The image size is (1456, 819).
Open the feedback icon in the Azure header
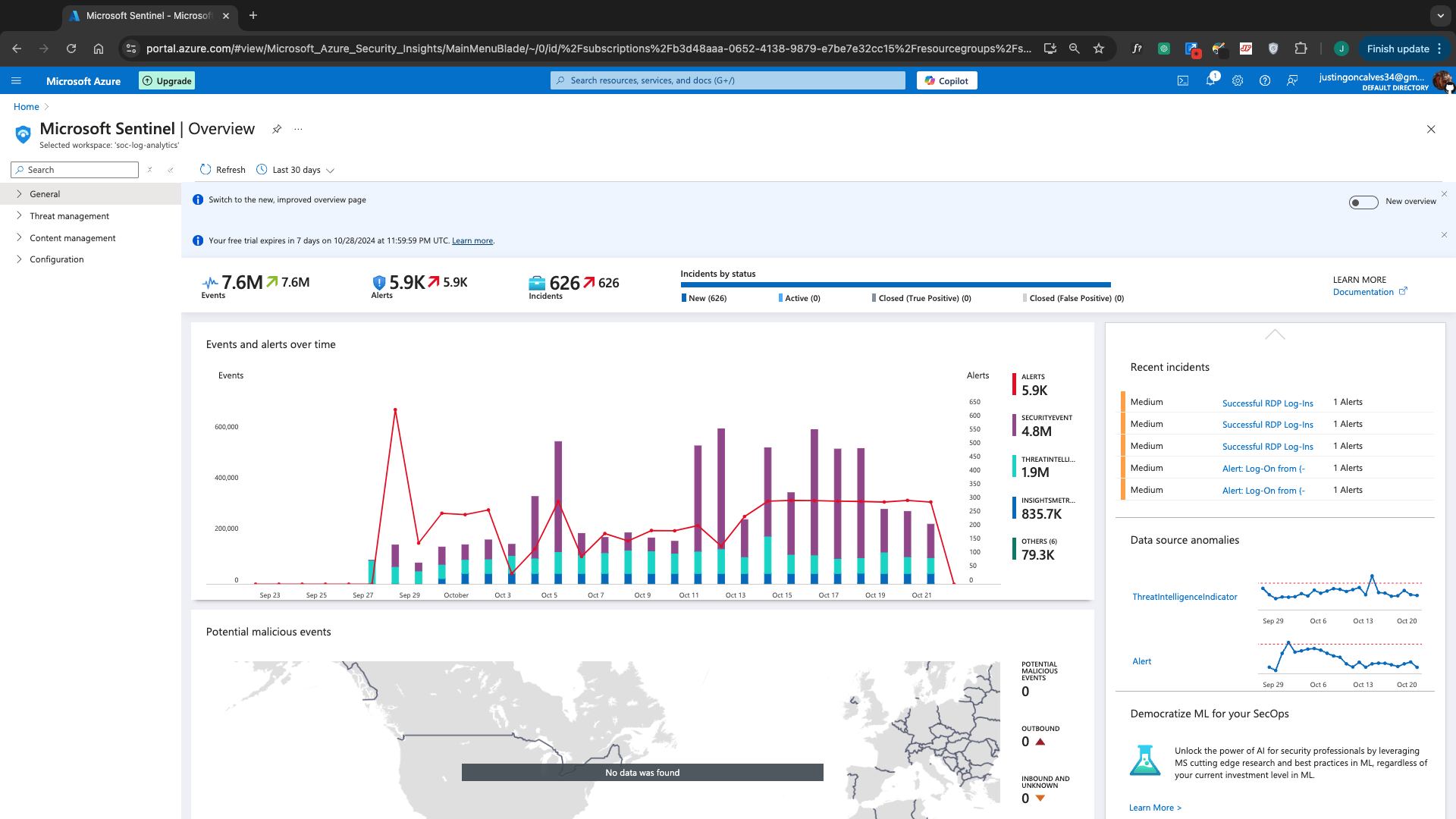click(1292, 80)
